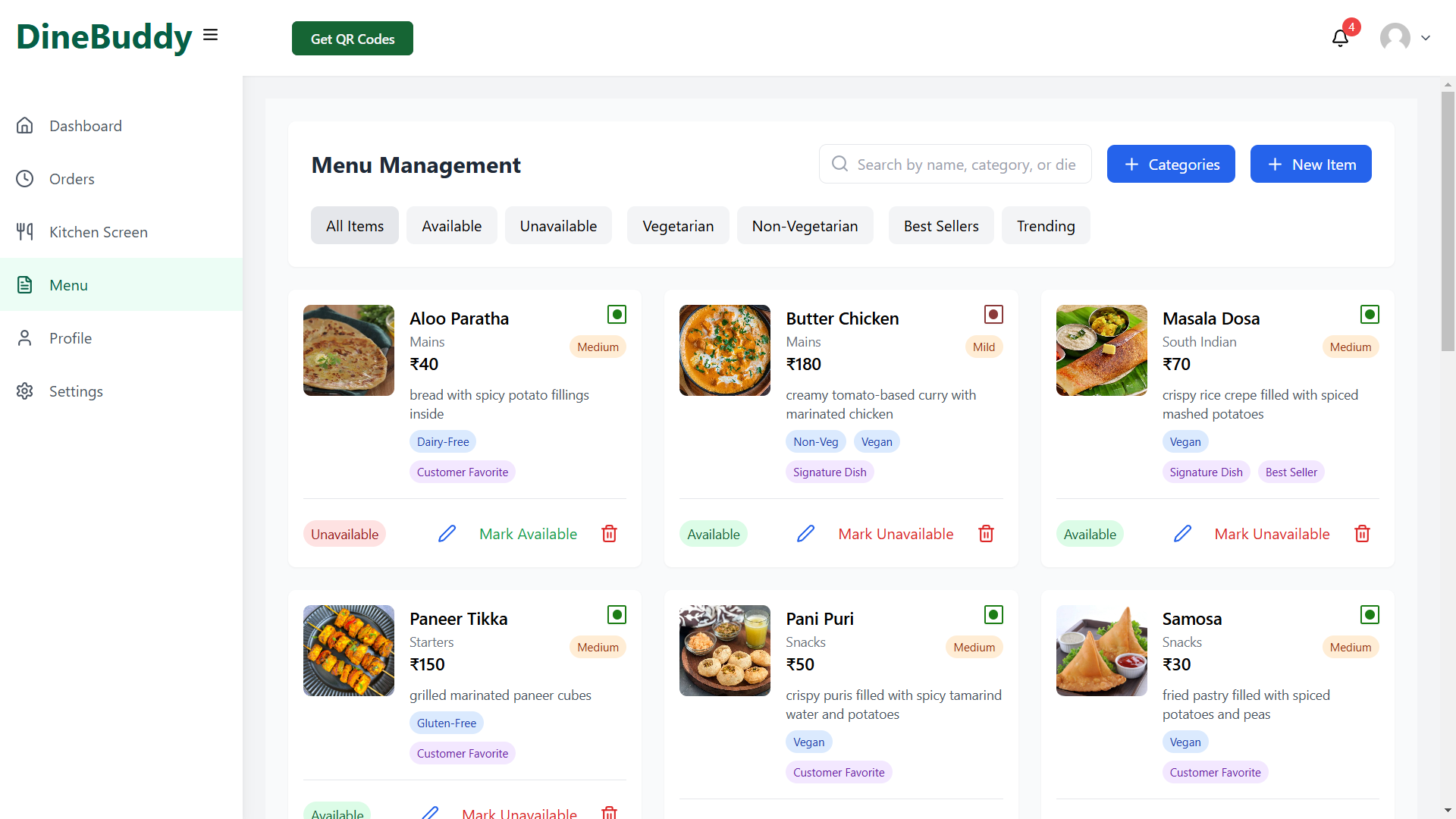Filter by Unavailable items
1456x819 pixels.
(558, 225)
